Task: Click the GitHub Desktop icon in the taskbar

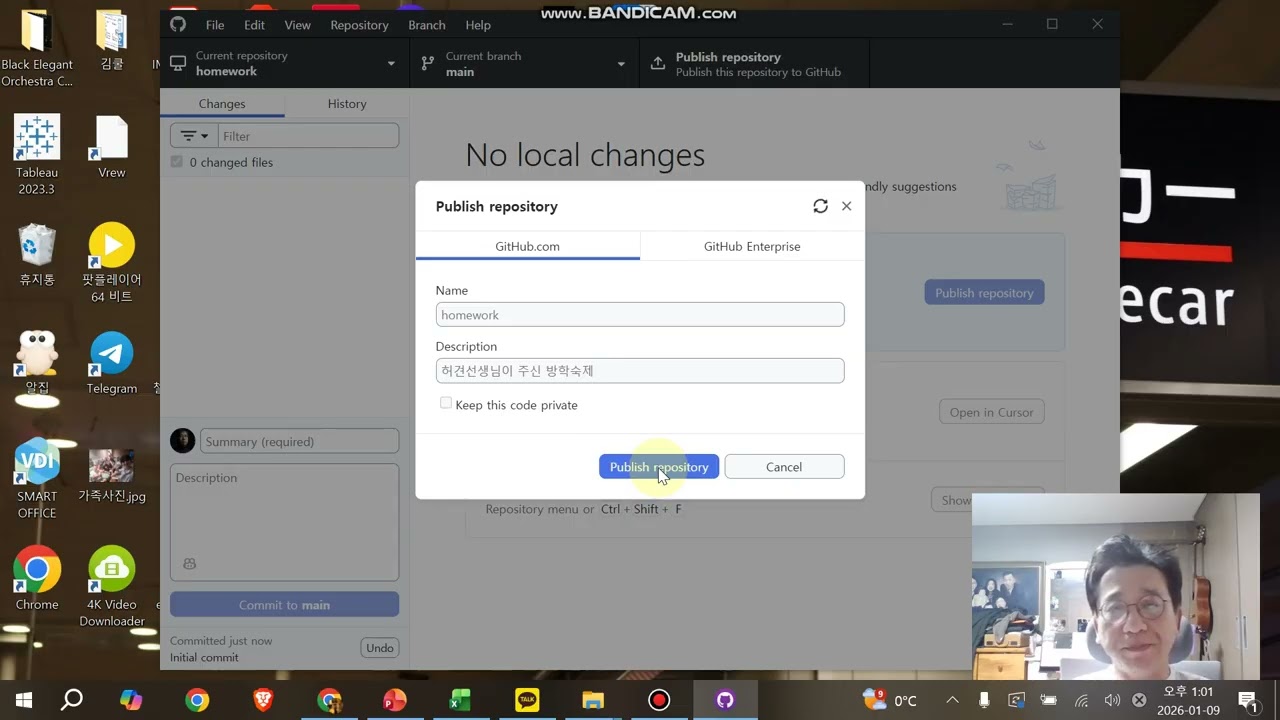Action: [725, 700]
